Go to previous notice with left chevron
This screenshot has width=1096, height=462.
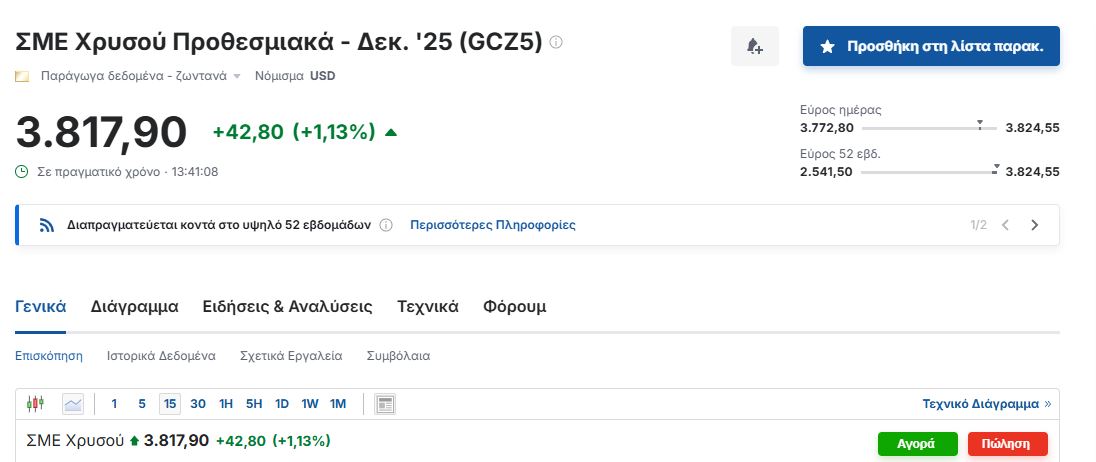click(1005, 225)
